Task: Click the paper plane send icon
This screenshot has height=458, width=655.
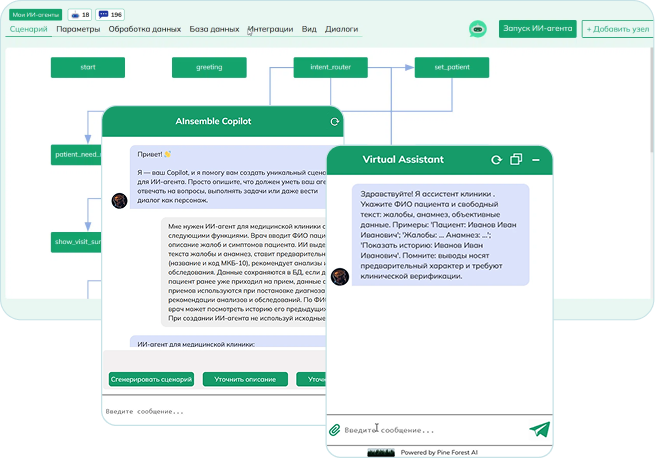Action: click(x=540, y=430)
